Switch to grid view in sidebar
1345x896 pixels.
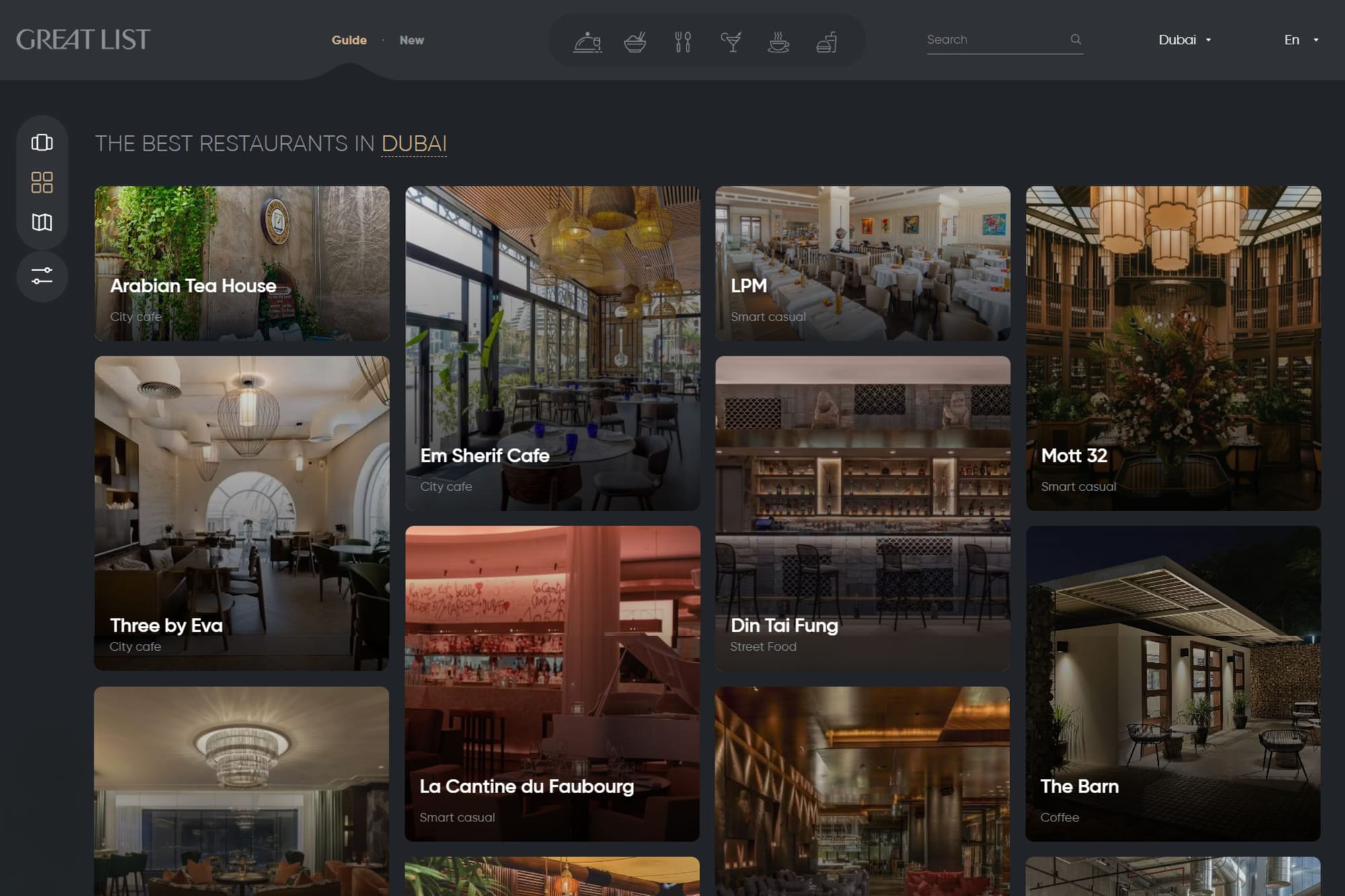pyautogui.click(x=42, y=182)
